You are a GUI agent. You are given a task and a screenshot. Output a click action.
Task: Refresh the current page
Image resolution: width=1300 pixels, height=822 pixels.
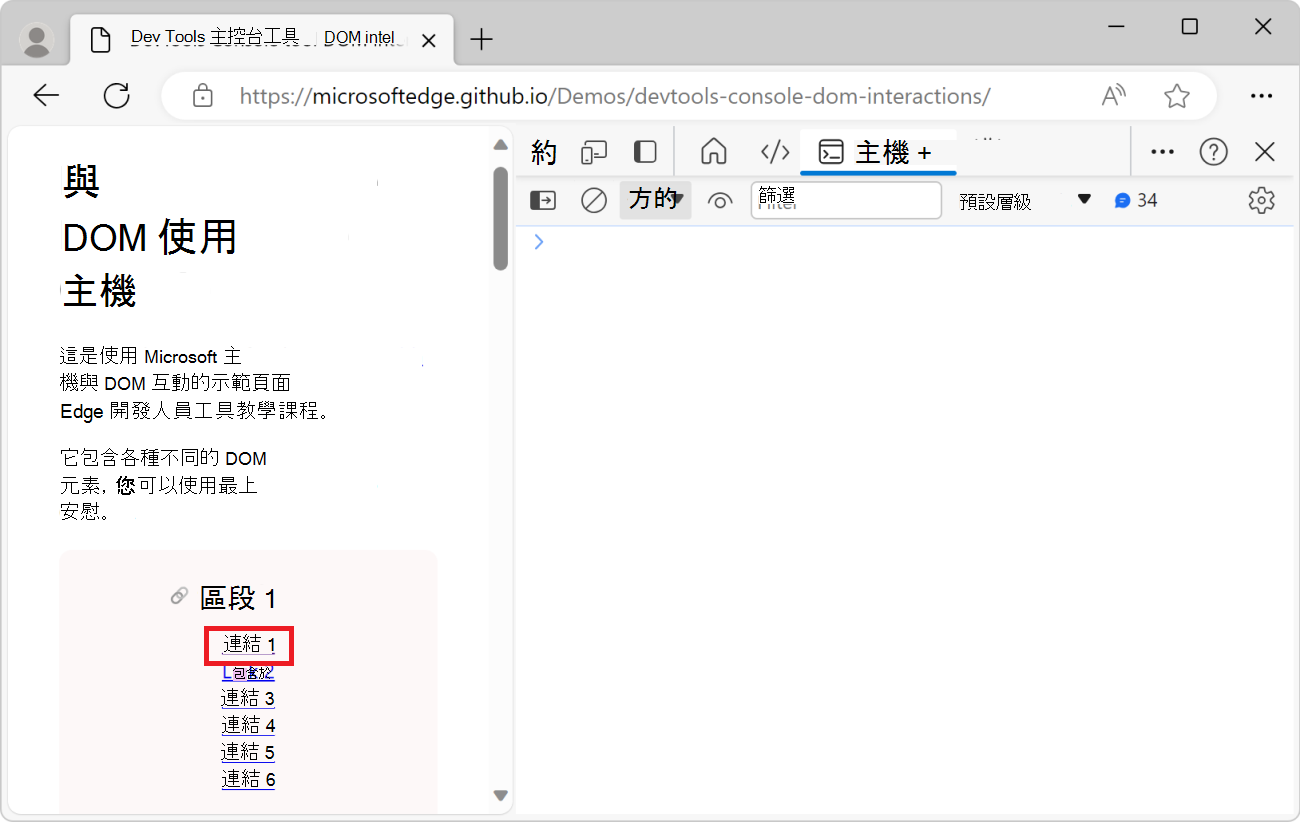click(x=117, y=96)
